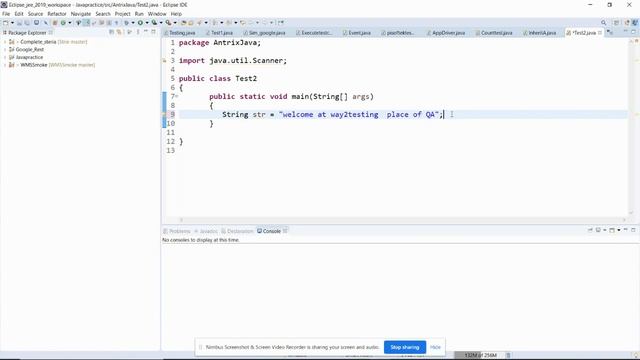
Task: Show the hidden editor tabs list
Action: tap(610, 33)
